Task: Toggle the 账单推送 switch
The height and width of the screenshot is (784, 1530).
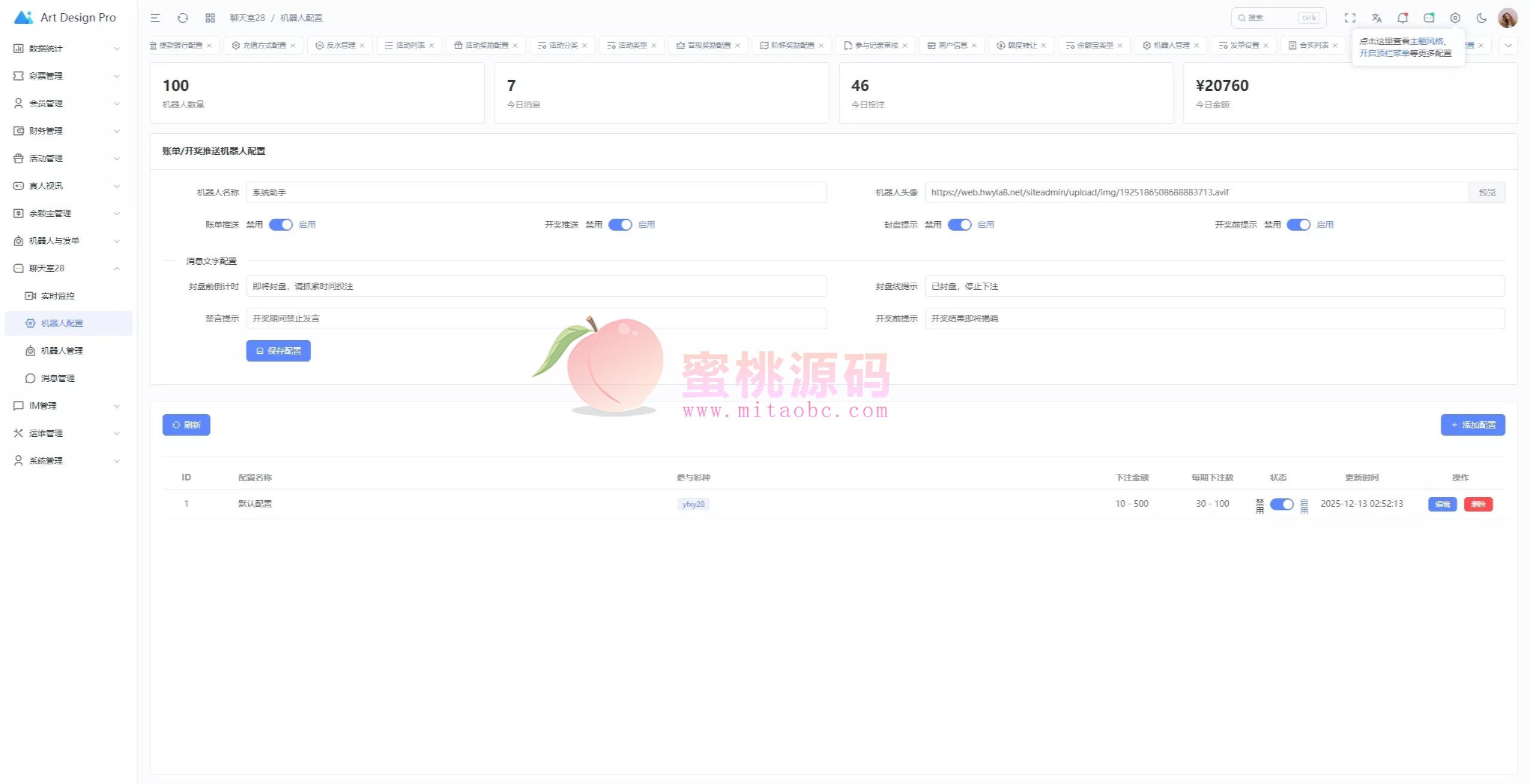Action: [x=281, y=225]
